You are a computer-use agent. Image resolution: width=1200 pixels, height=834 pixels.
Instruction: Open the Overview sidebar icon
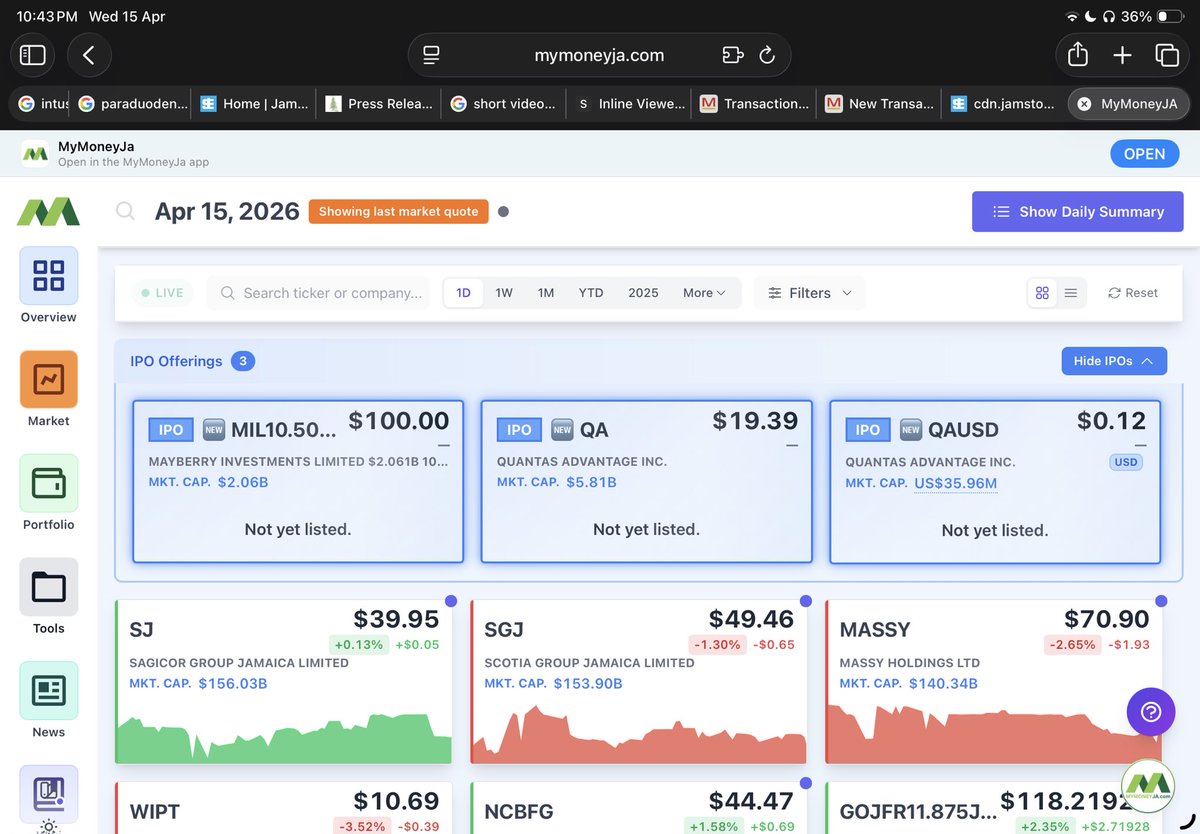49,275
